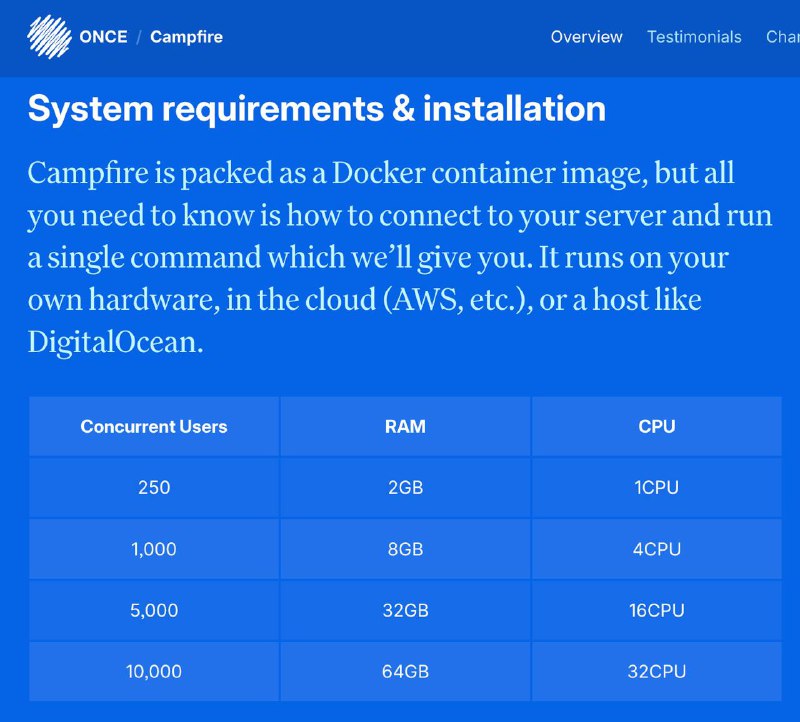This screenshot has height=722, width=800.
Task: Click the 'Docker' word in the intro paragraph
Action: pos(379,173)
